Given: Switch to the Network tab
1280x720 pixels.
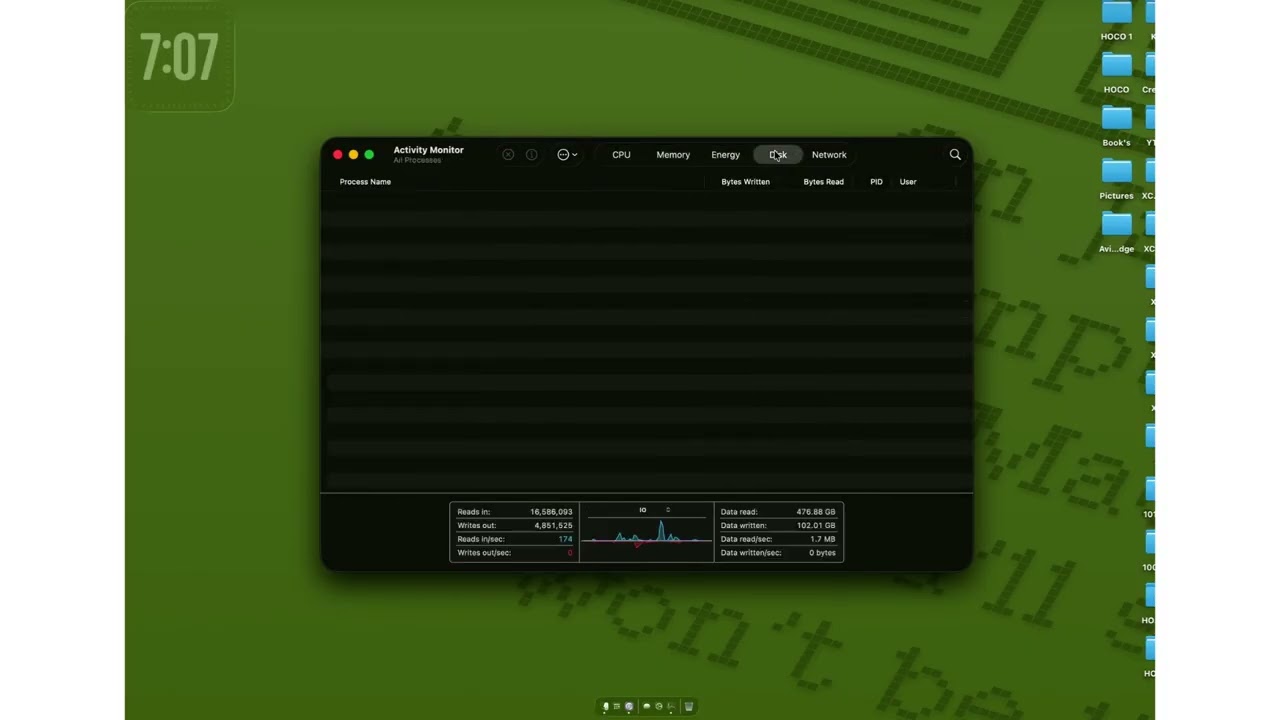Looking at the screenshot, I should (x=829, y=155).
